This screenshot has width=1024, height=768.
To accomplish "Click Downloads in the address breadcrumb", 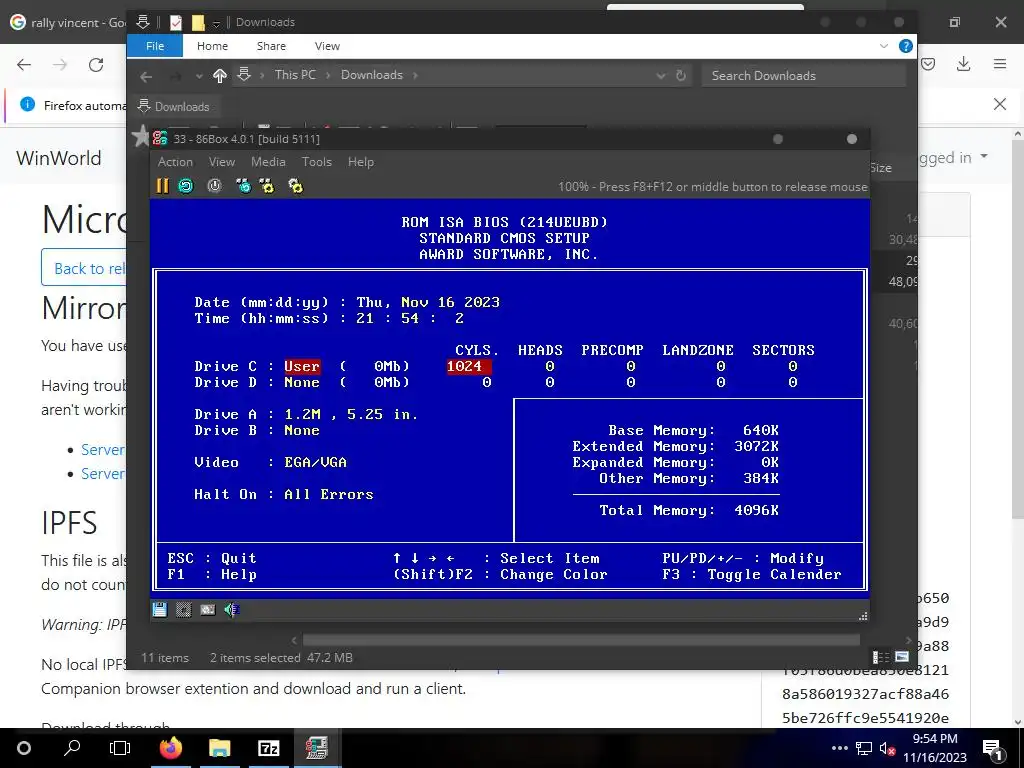I will [372, 75].
